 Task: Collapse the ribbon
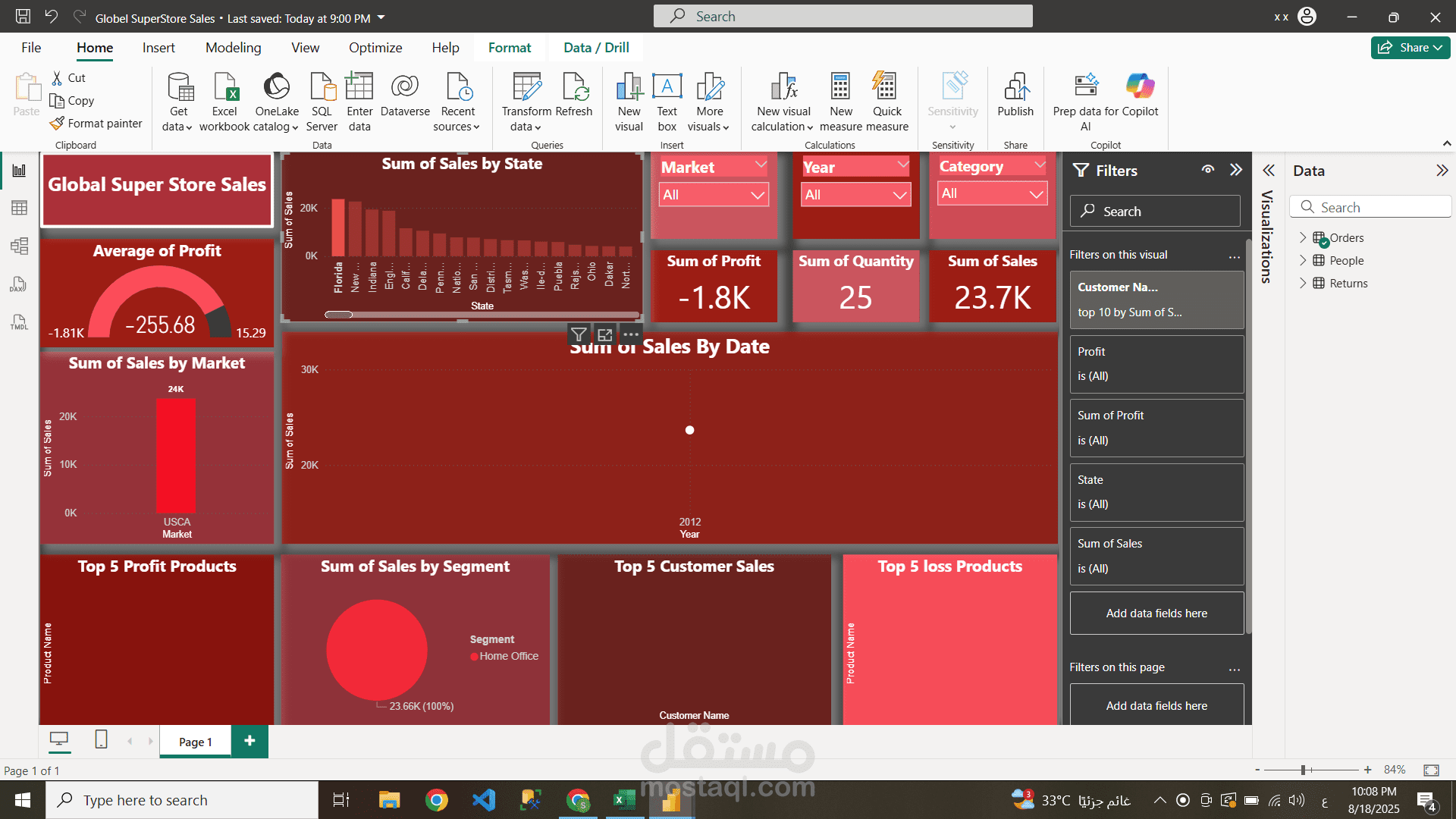coord(1446,143)
